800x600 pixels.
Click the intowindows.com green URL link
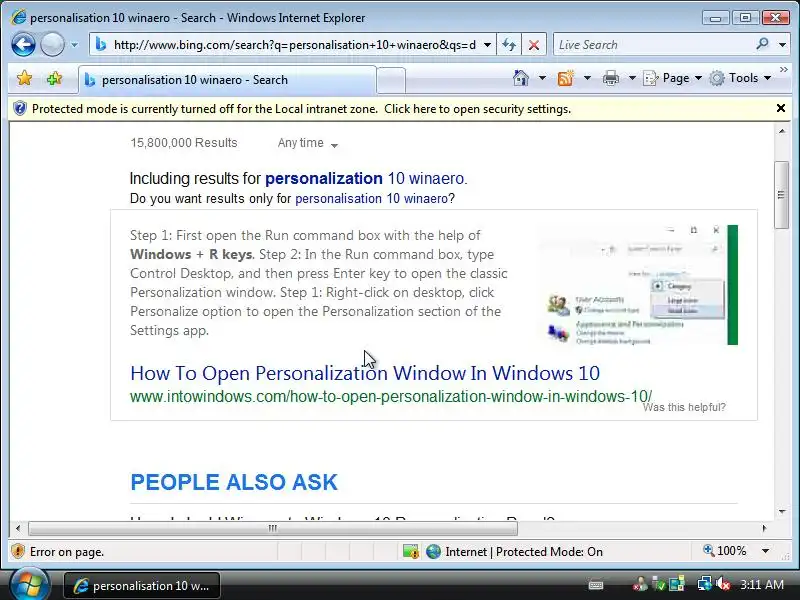(391, 396)
